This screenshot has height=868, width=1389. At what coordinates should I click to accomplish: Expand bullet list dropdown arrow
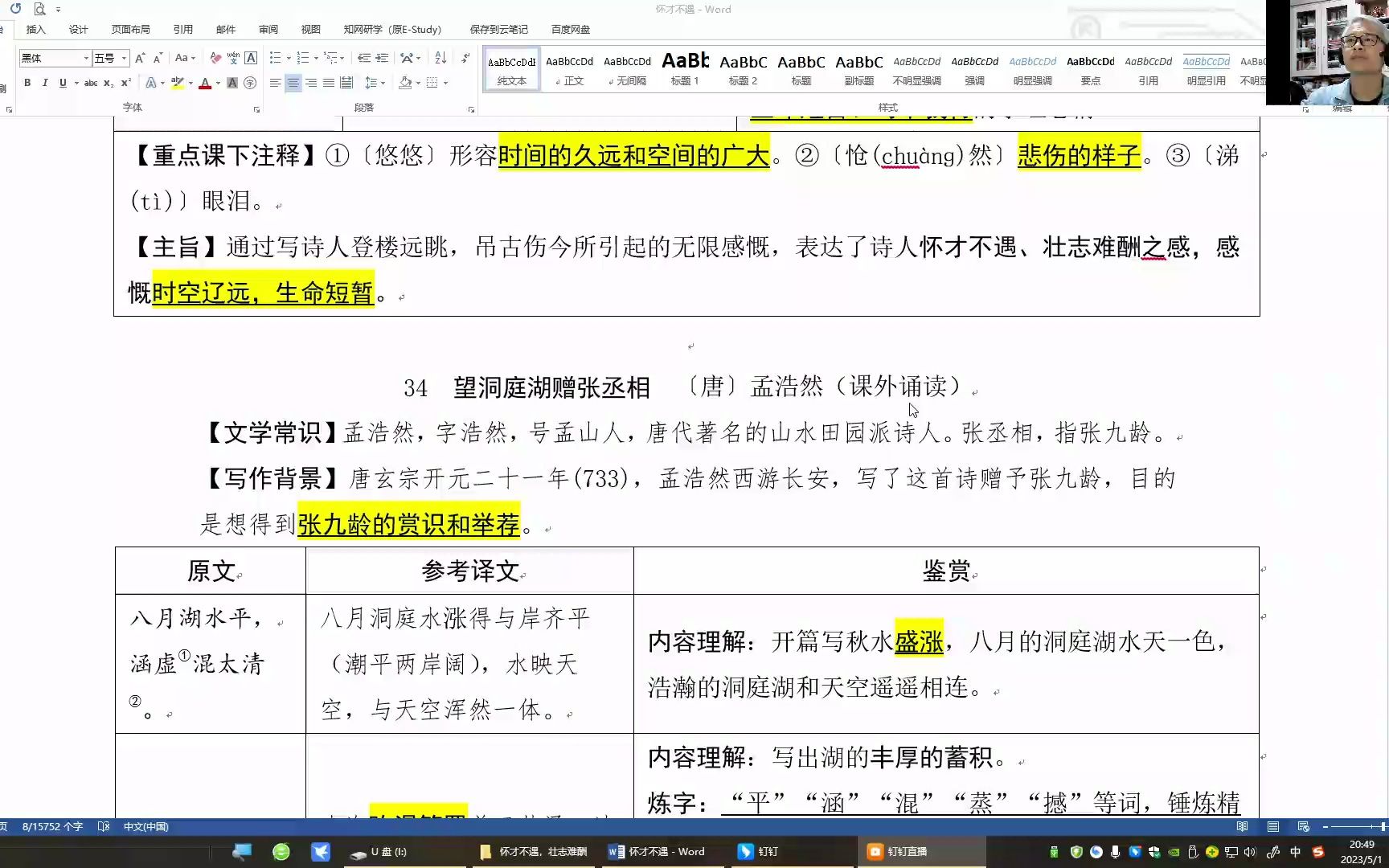click(289, 58)
